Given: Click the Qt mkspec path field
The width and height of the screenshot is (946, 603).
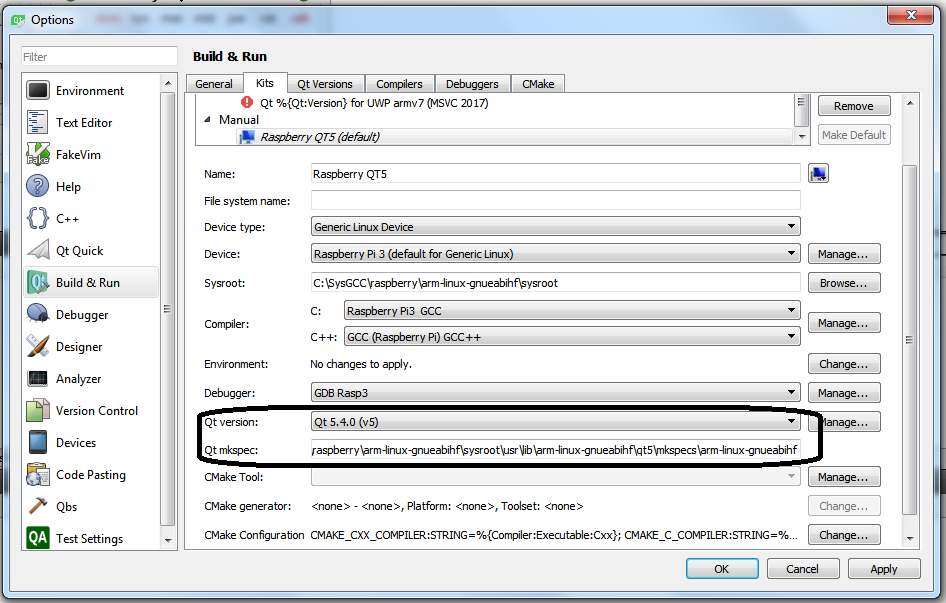Looking at the screenshot, I should click(x=556, y=450).
